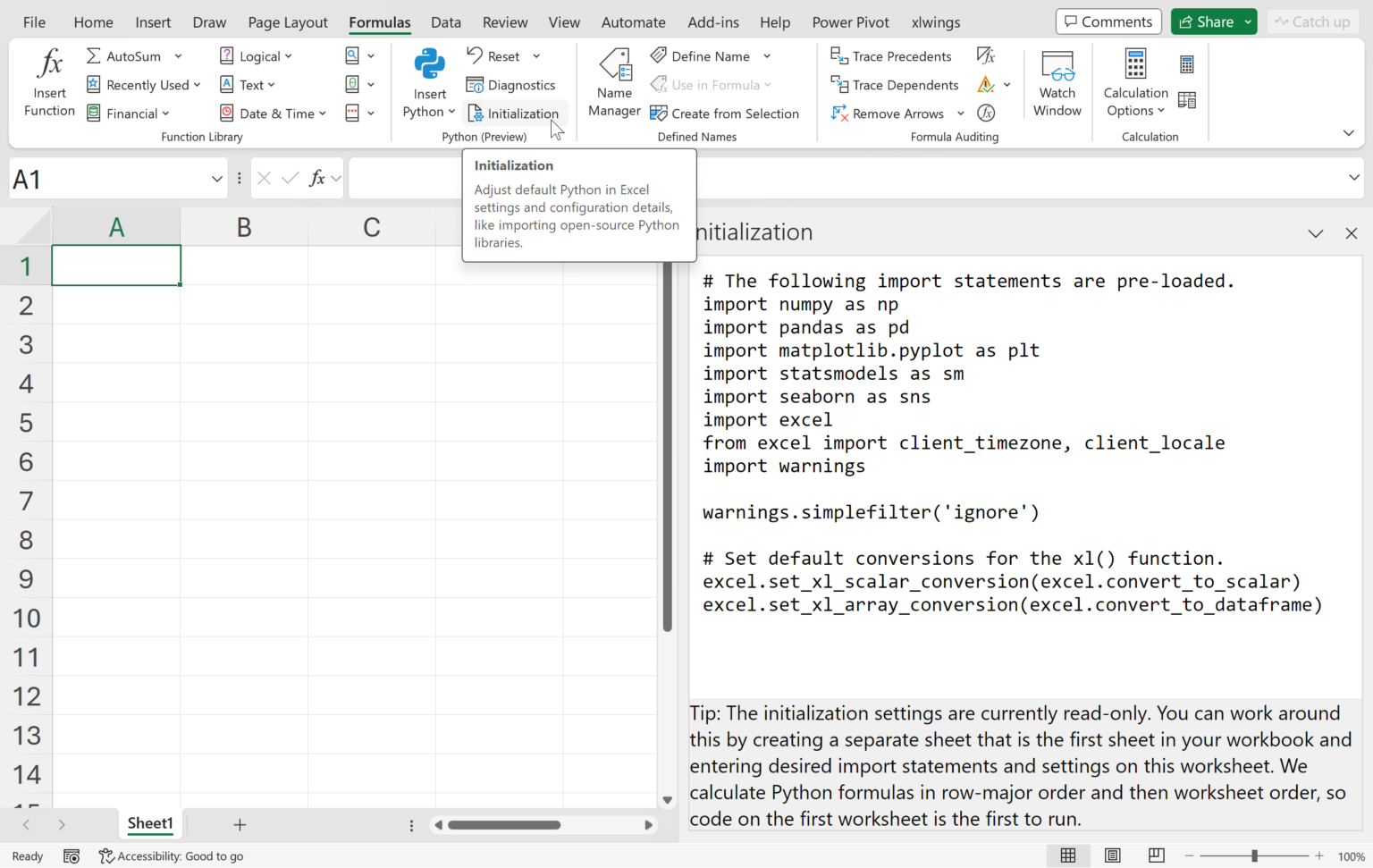The height and width of the screenshot is (868, 1373).
Task: Click Create from Selection
Action: click(x=725, y=114)
